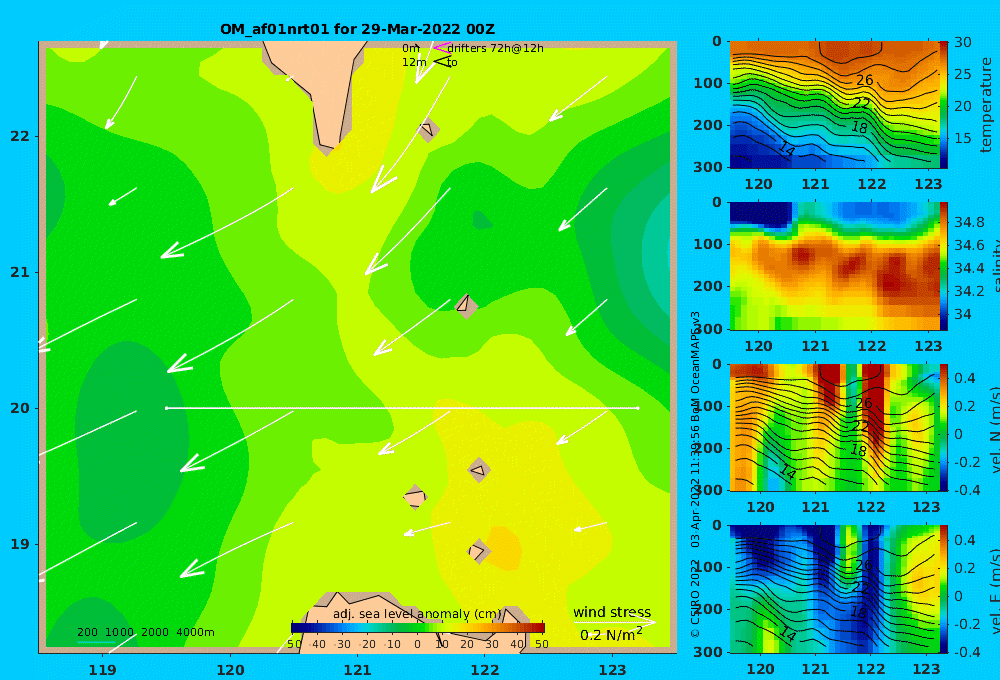
Task: Open the temperature section plot
Action: coord(834,105)
